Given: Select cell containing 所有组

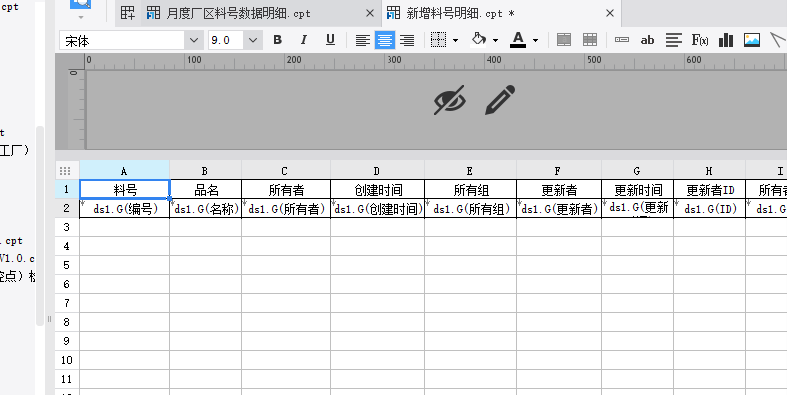Looking at the screenshot, I should click(x=470, y=190).
